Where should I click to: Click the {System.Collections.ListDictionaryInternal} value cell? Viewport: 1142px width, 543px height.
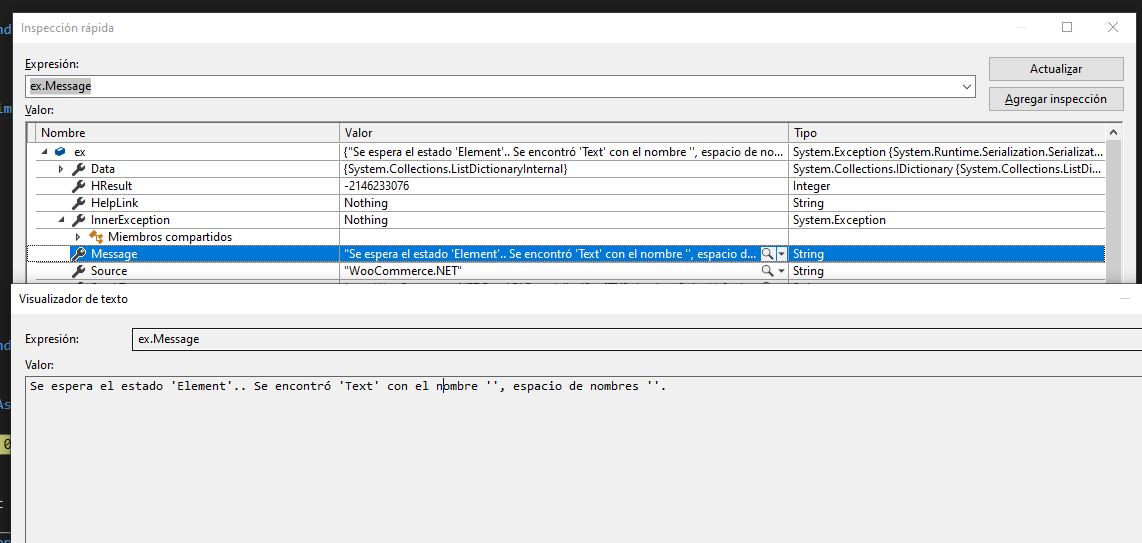click(564, 169)
